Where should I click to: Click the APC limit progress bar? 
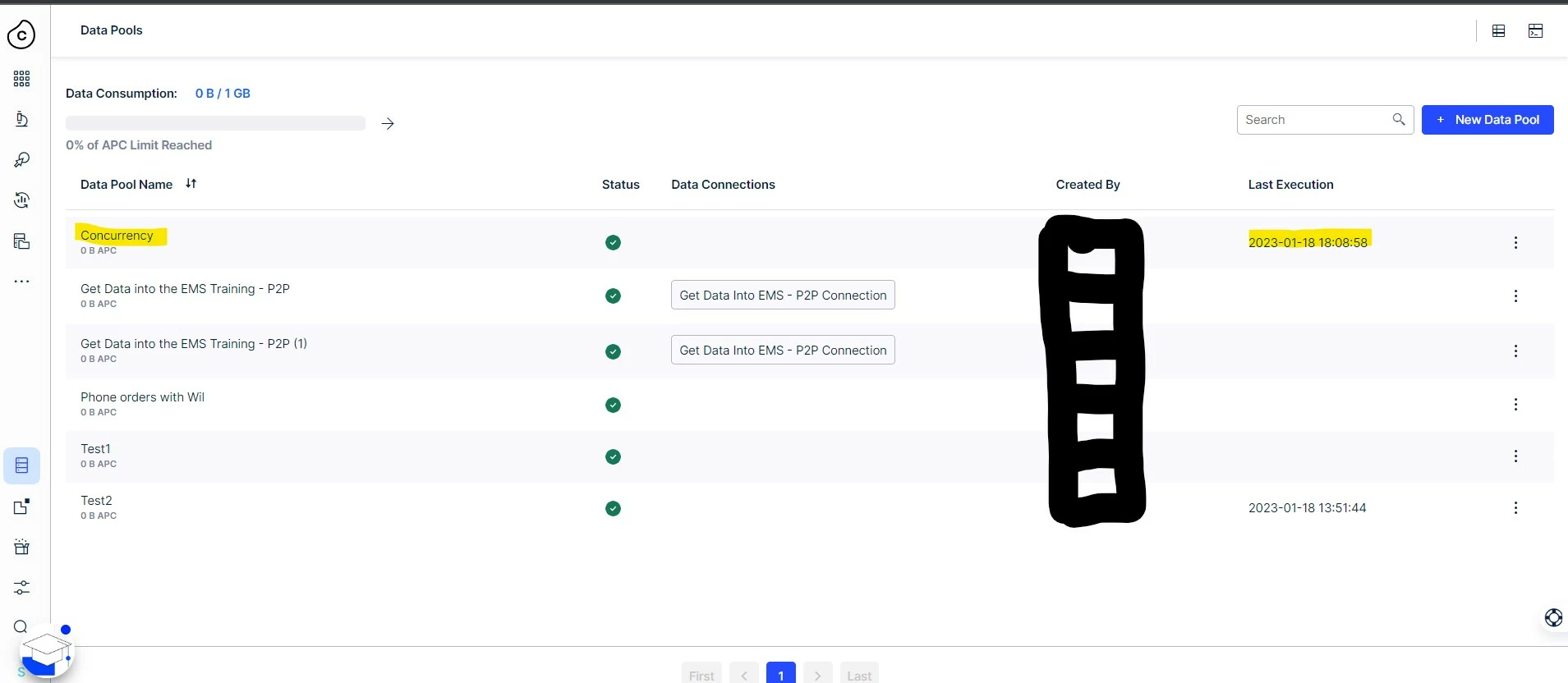coord(215,123)
